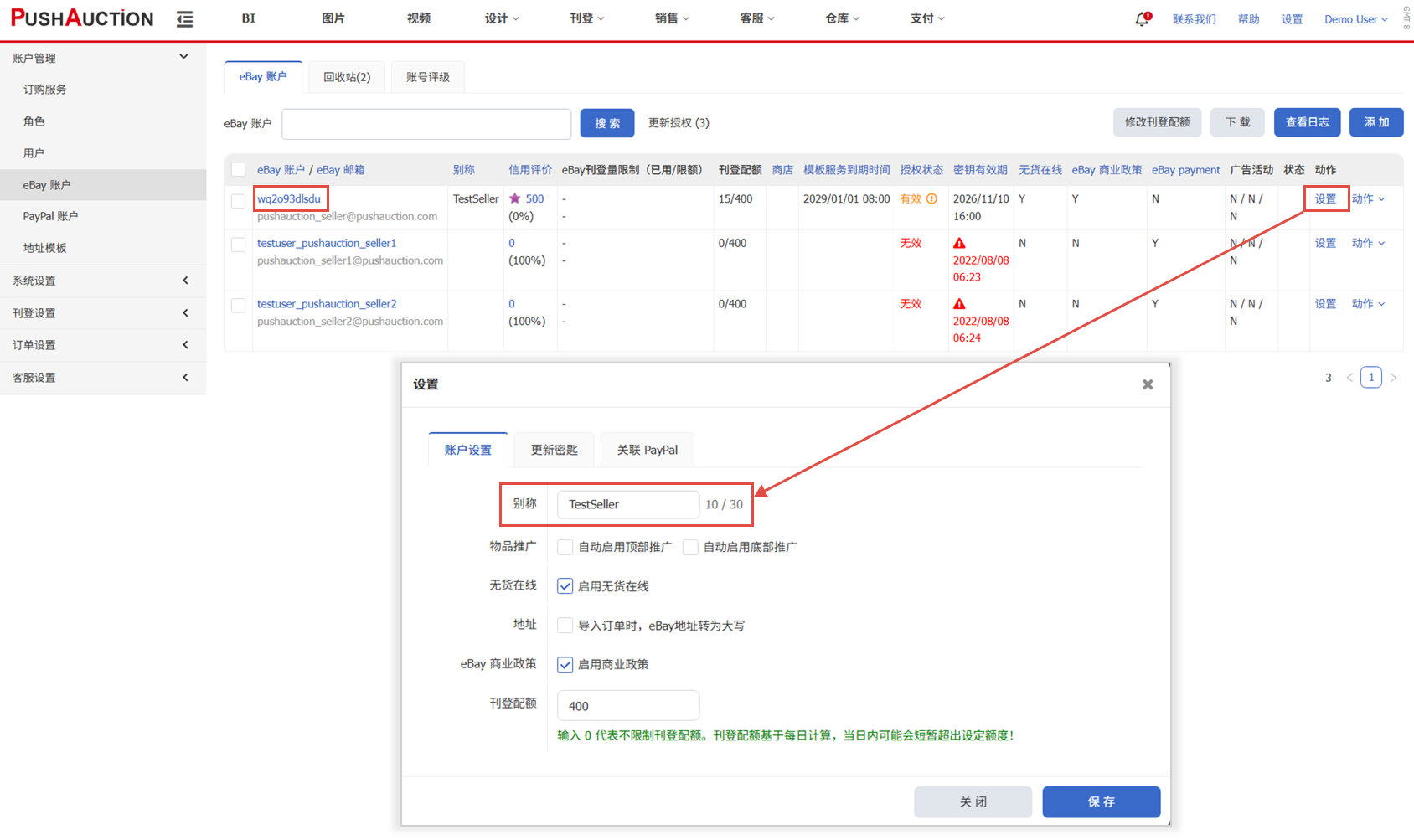The width and height of the screenshot is (1414, 840).
Task: Click the sidebar collapse hamburger icon
Action: tap(184, 19)
